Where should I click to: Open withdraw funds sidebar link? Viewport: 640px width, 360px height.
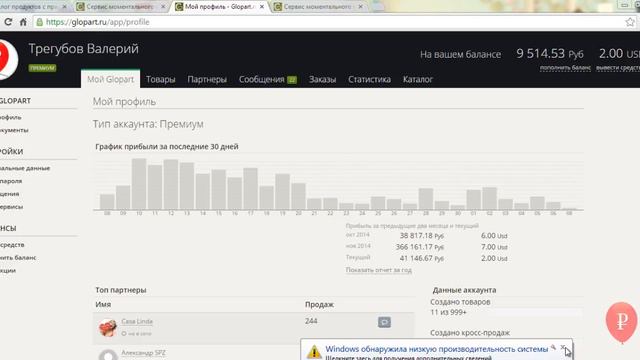click(x=12, y=245)
